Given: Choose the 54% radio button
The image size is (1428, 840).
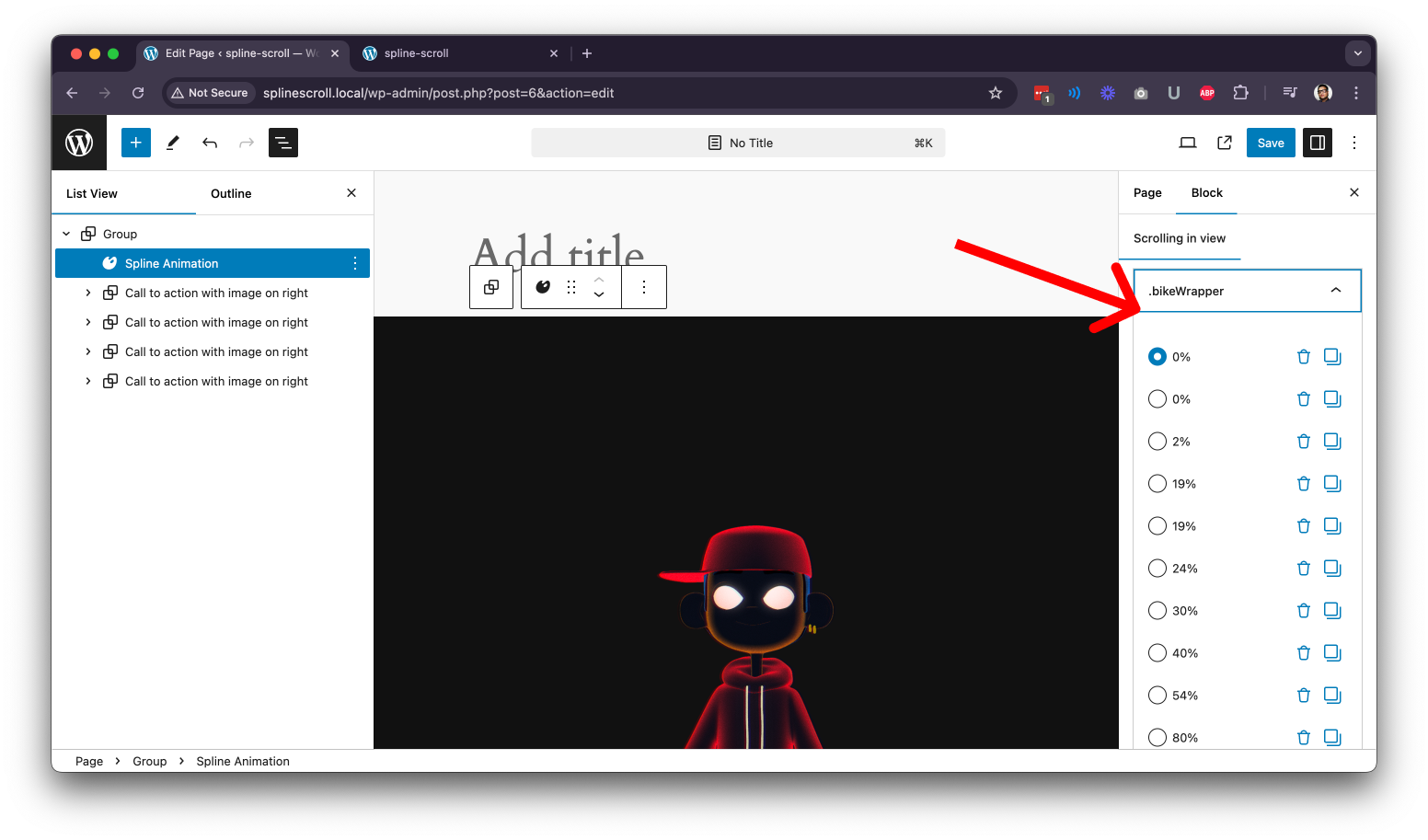Looking at the screenshot, I should click(x=1157, y=696).
